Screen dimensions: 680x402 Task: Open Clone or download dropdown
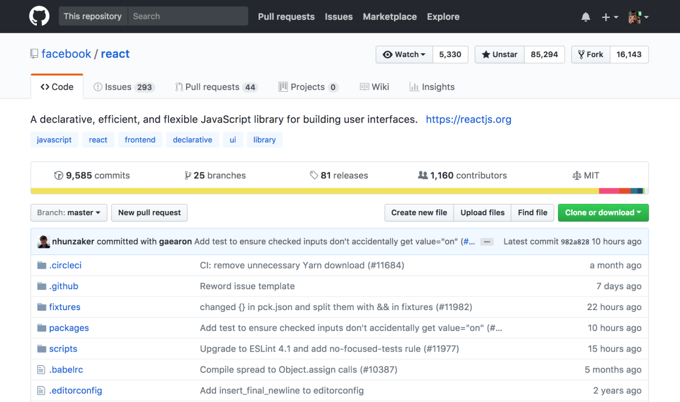point(603,212)
